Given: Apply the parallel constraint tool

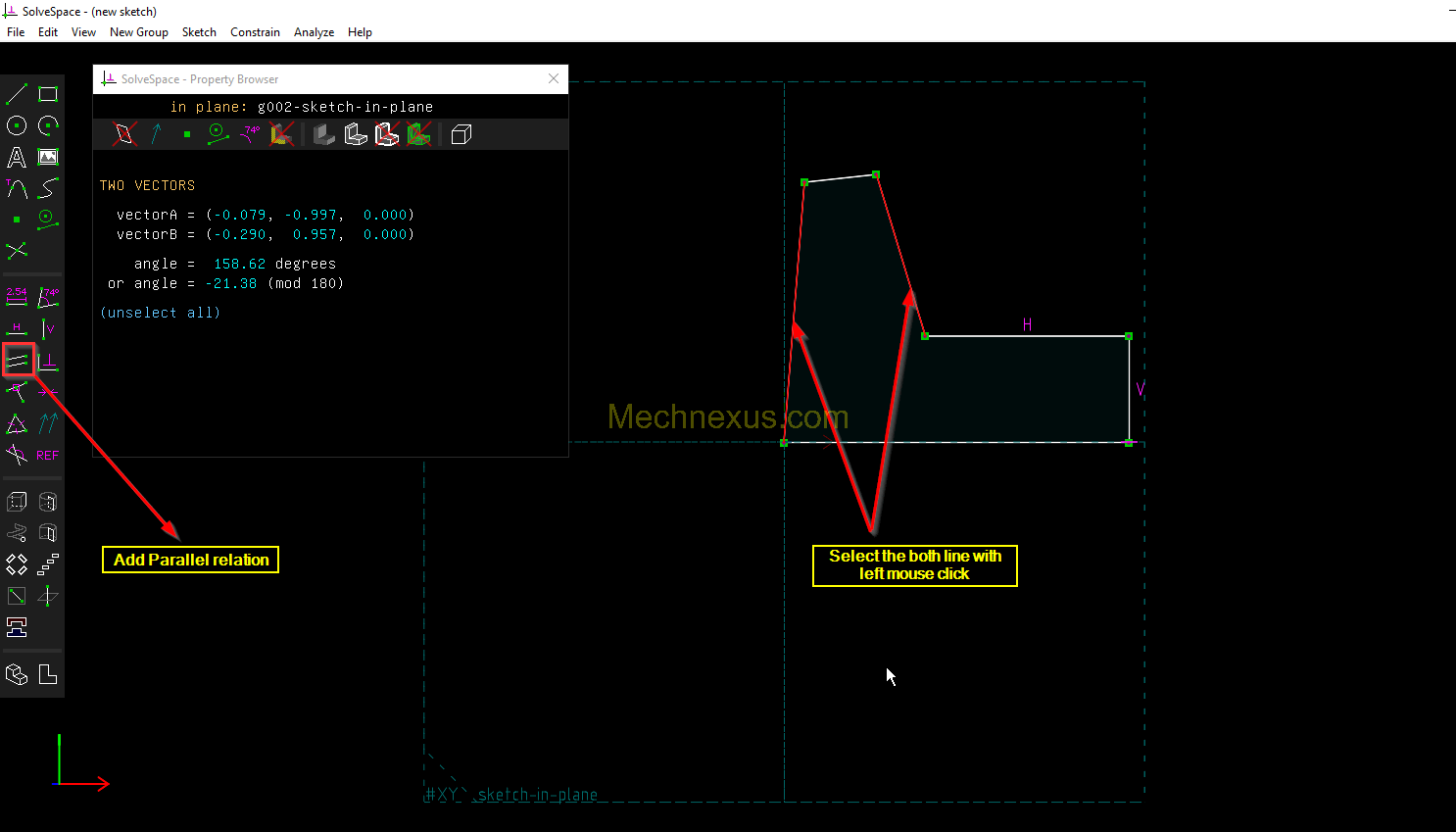Looking at the screenshot, I should click(x=18, y=361).
